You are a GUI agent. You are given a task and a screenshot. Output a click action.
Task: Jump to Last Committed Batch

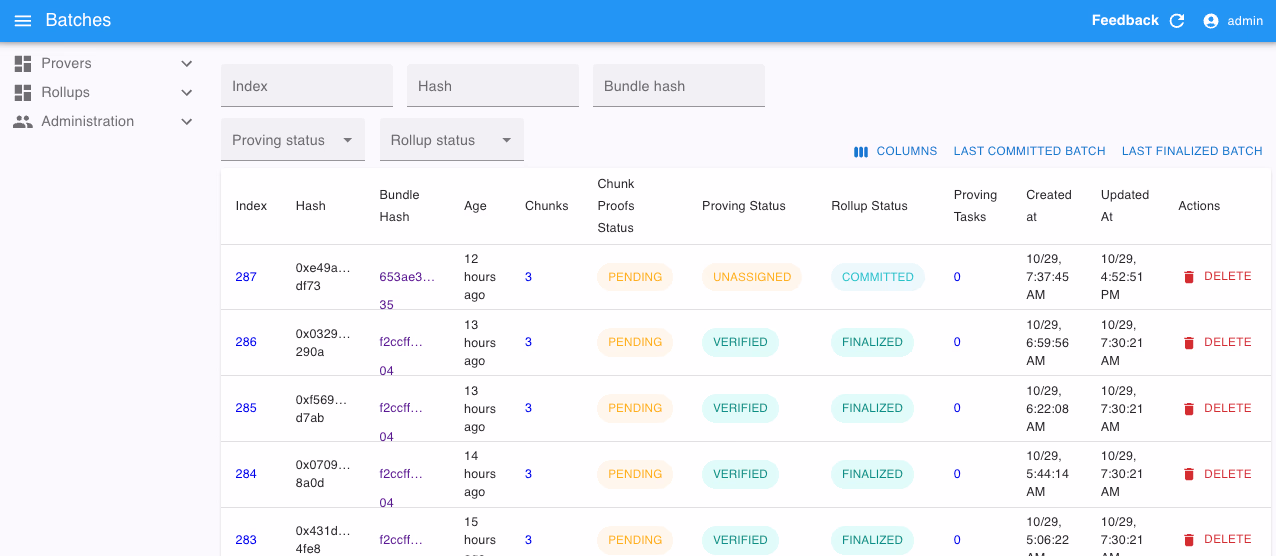(x=1029, y=151)
